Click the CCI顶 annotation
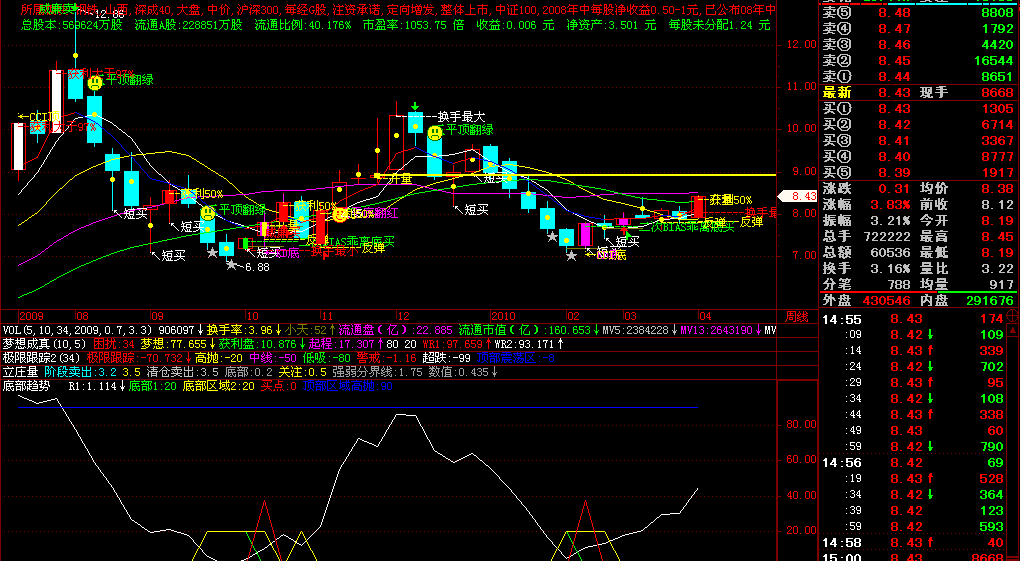 pos(44,116)
